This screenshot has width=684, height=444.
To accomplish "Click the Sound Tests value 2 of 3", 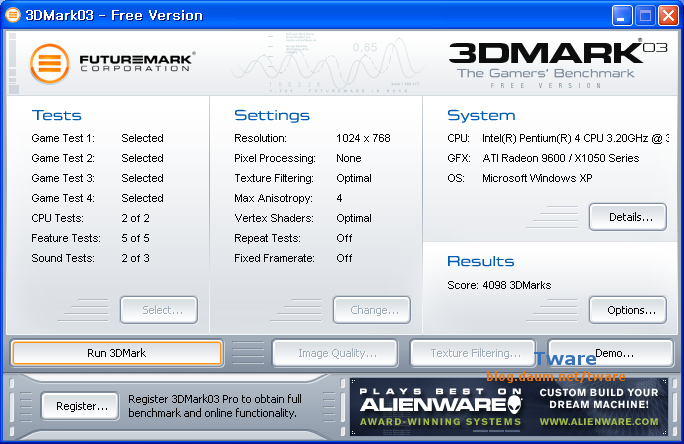I will tap(135, 258).
